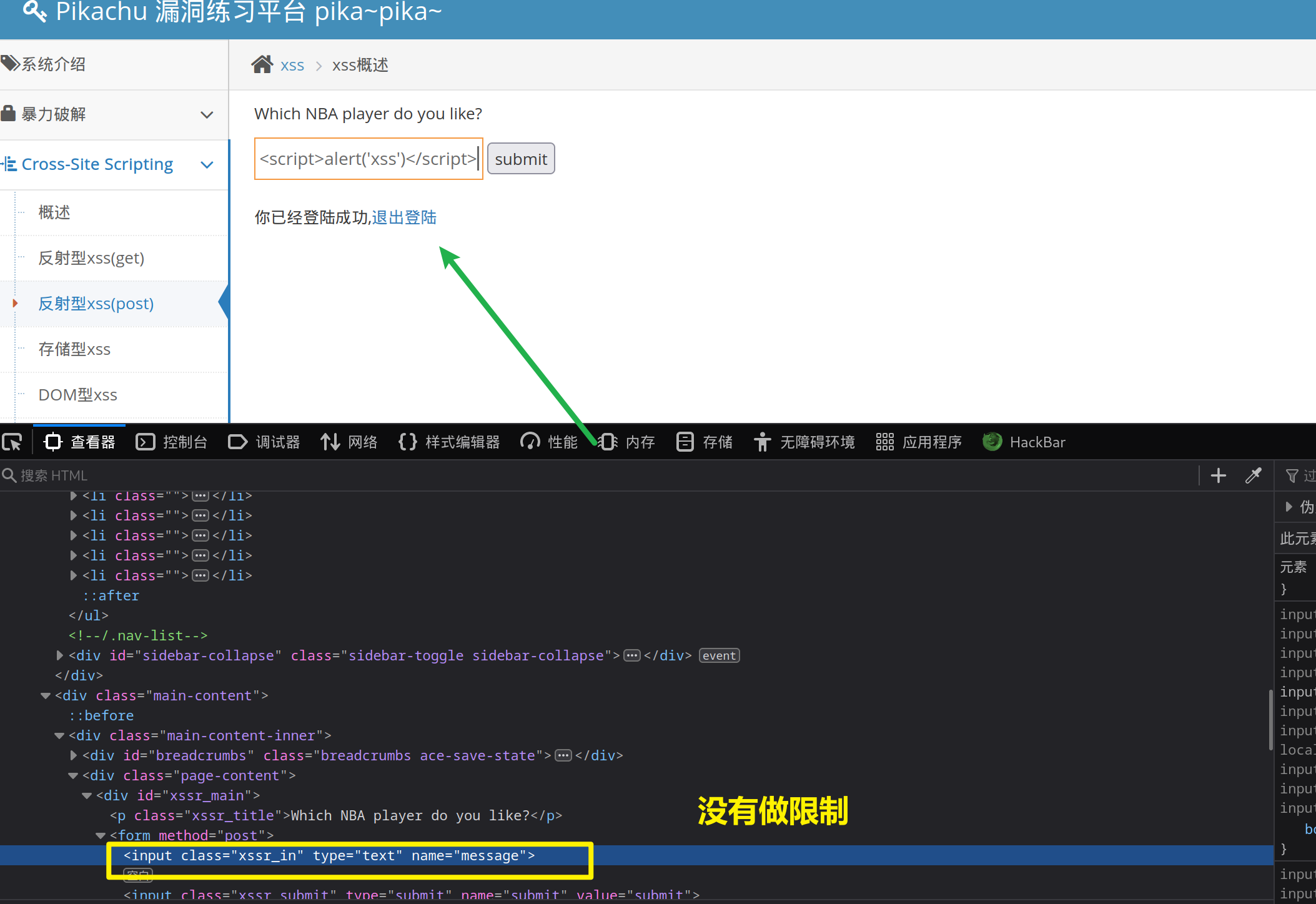
Task: Select the ::after pseudo-element node
Action: coord(111,595)
